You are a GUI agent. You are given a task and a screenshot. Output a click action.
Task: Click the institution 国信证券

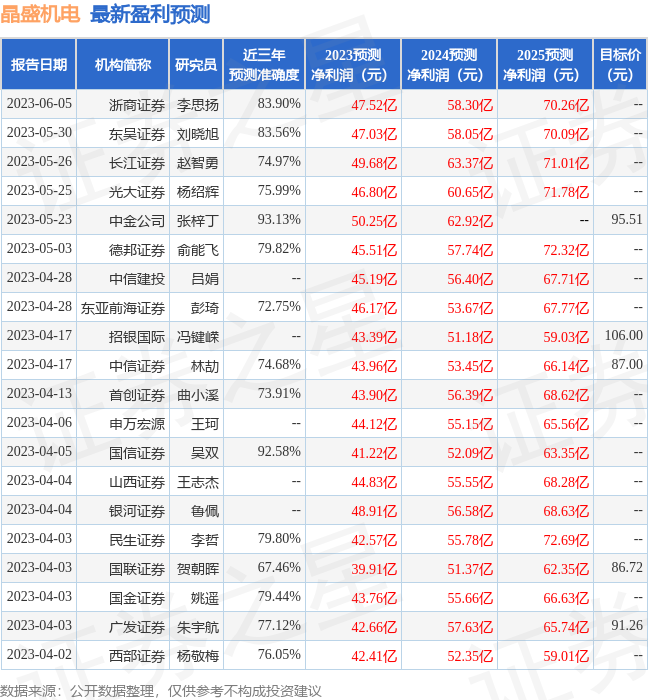tap(137, 454)
